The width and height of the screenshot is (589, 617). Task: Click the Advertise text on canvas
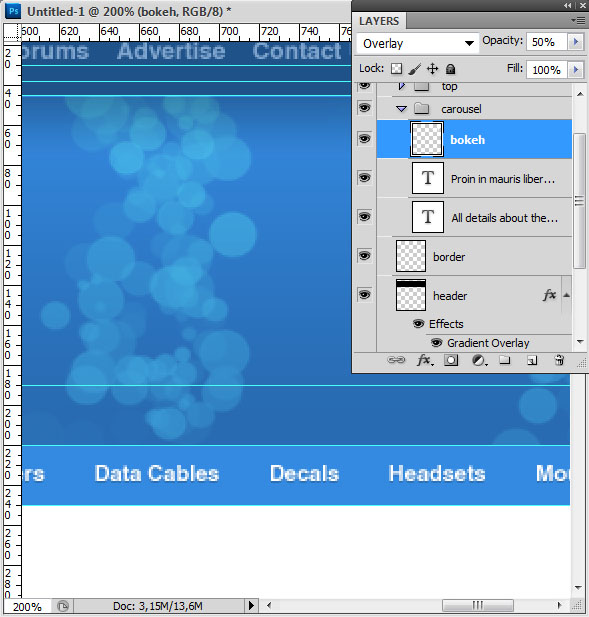[171, 52]
